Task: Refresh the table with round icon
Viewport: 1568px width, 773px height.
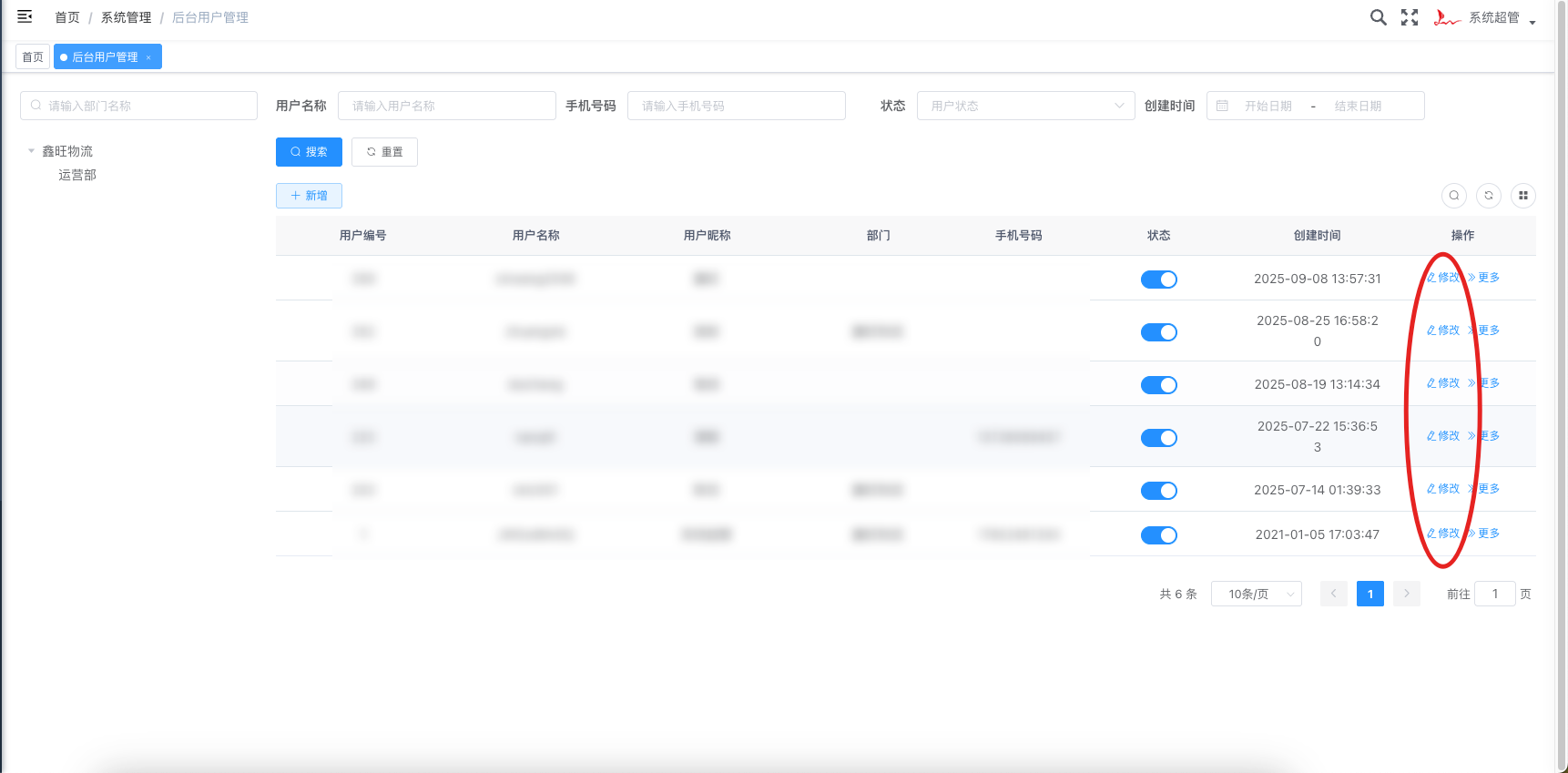Action: (x=1489, y=196)
